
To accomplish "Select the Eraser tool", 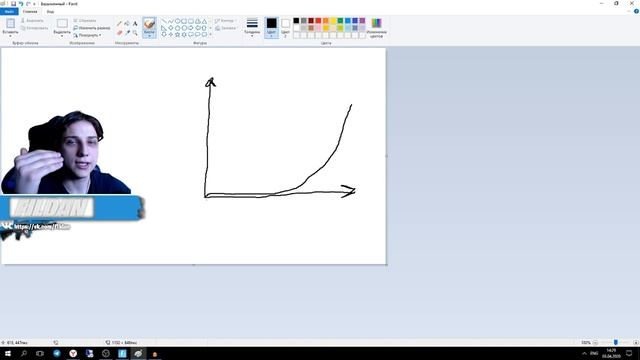I will coord(119,32).
